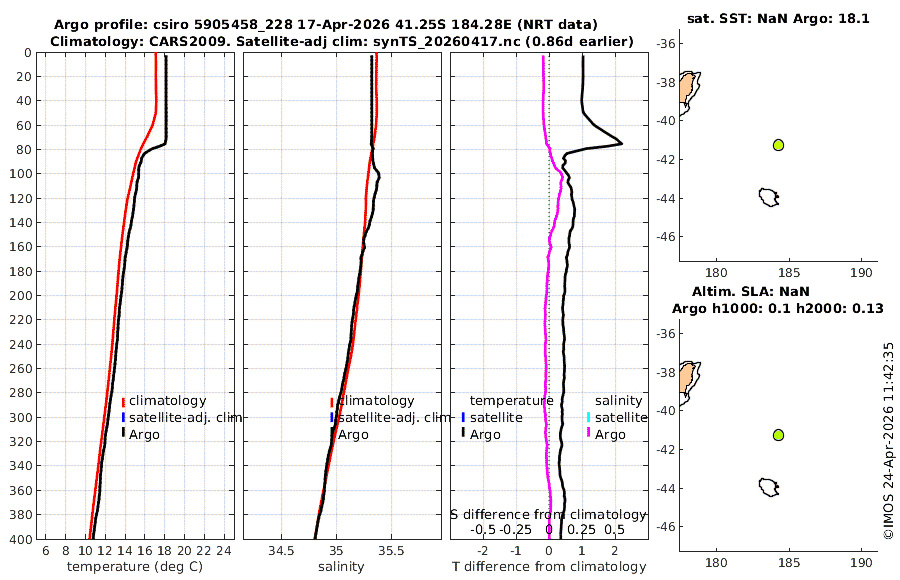Click the 'S difference from climatology' label

coord(549,515)
